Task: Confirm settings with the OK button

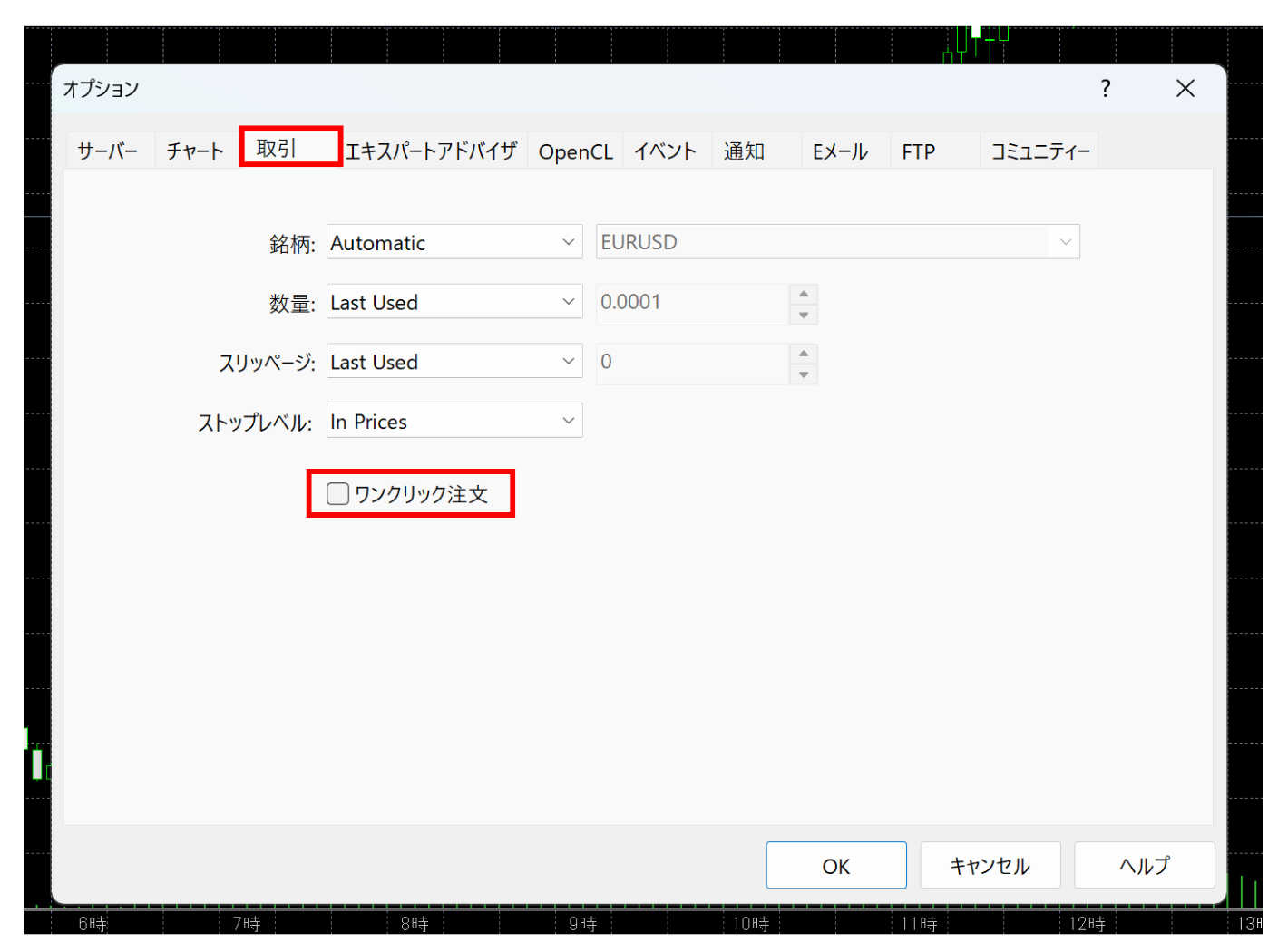Action: click(835, 865)
